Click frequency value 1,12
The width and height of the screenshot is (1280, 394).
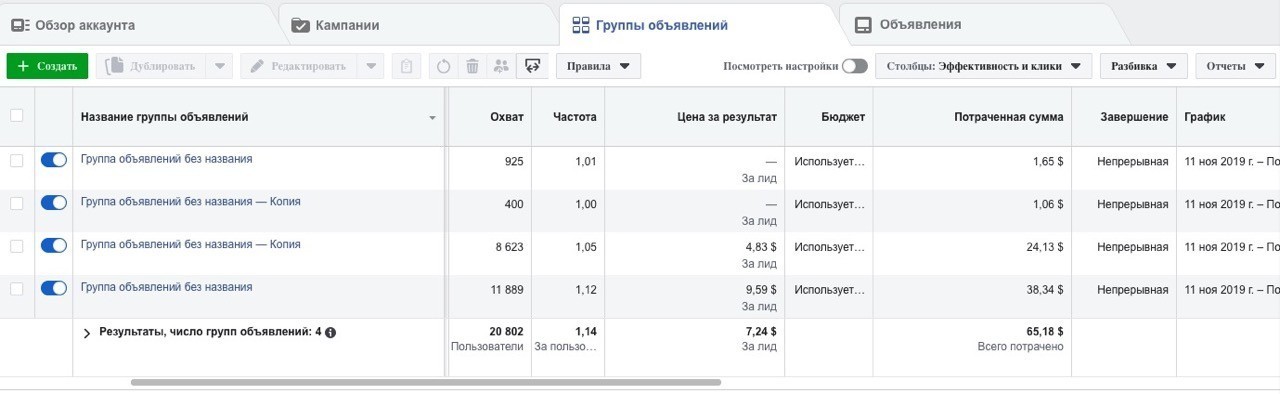[x=586, y=289]
